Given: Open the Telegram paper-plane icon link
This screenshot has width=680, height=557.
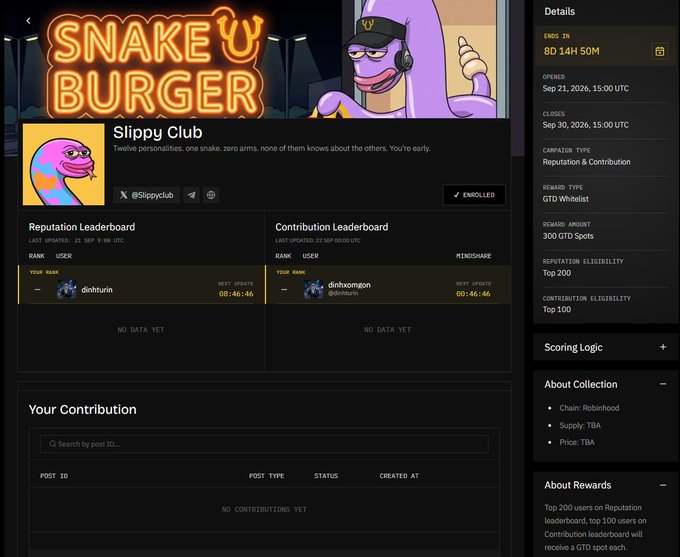Looking at the screenshot, I should [191, 195].
